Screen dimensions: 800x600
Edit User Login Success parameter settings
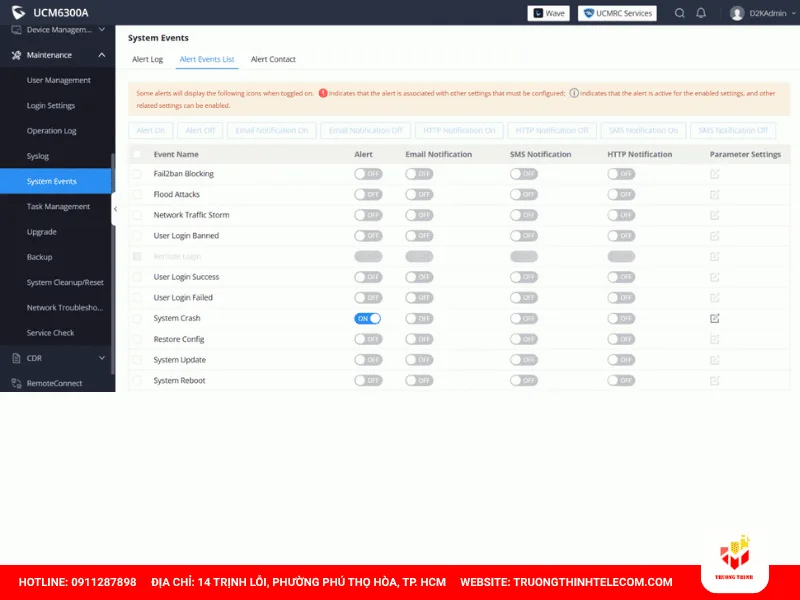(x=715, y=277)
